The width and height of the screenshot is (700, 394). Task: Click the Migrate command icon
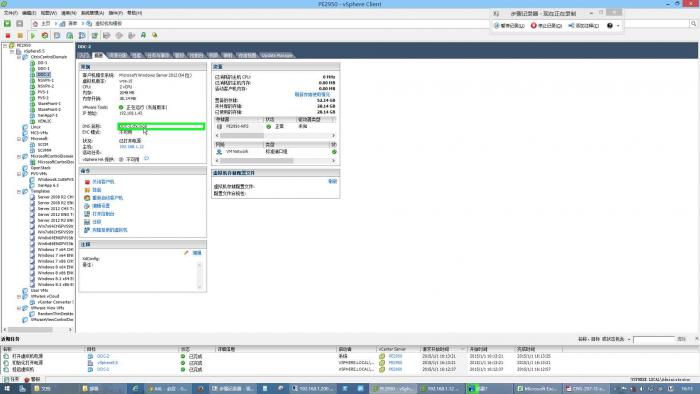tap(87, 222)
